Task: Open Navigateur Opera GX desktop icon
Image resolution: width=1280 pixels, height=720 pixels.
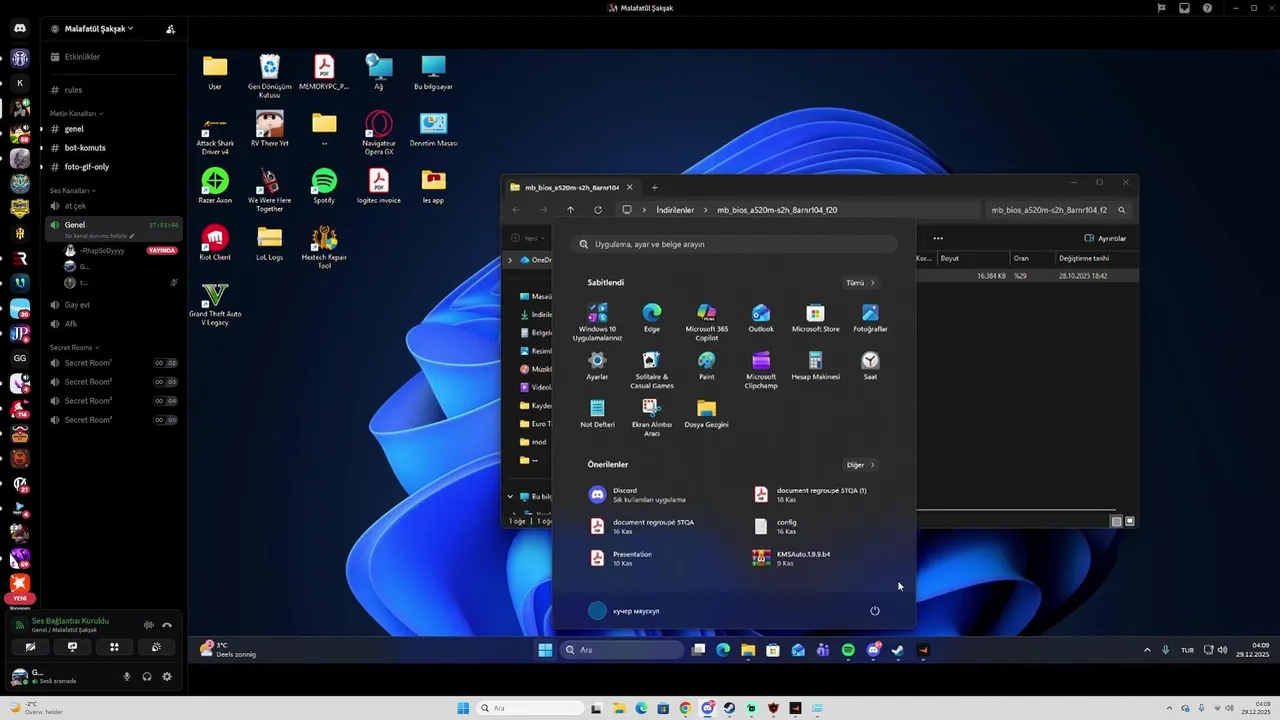Action: (379, 133)
